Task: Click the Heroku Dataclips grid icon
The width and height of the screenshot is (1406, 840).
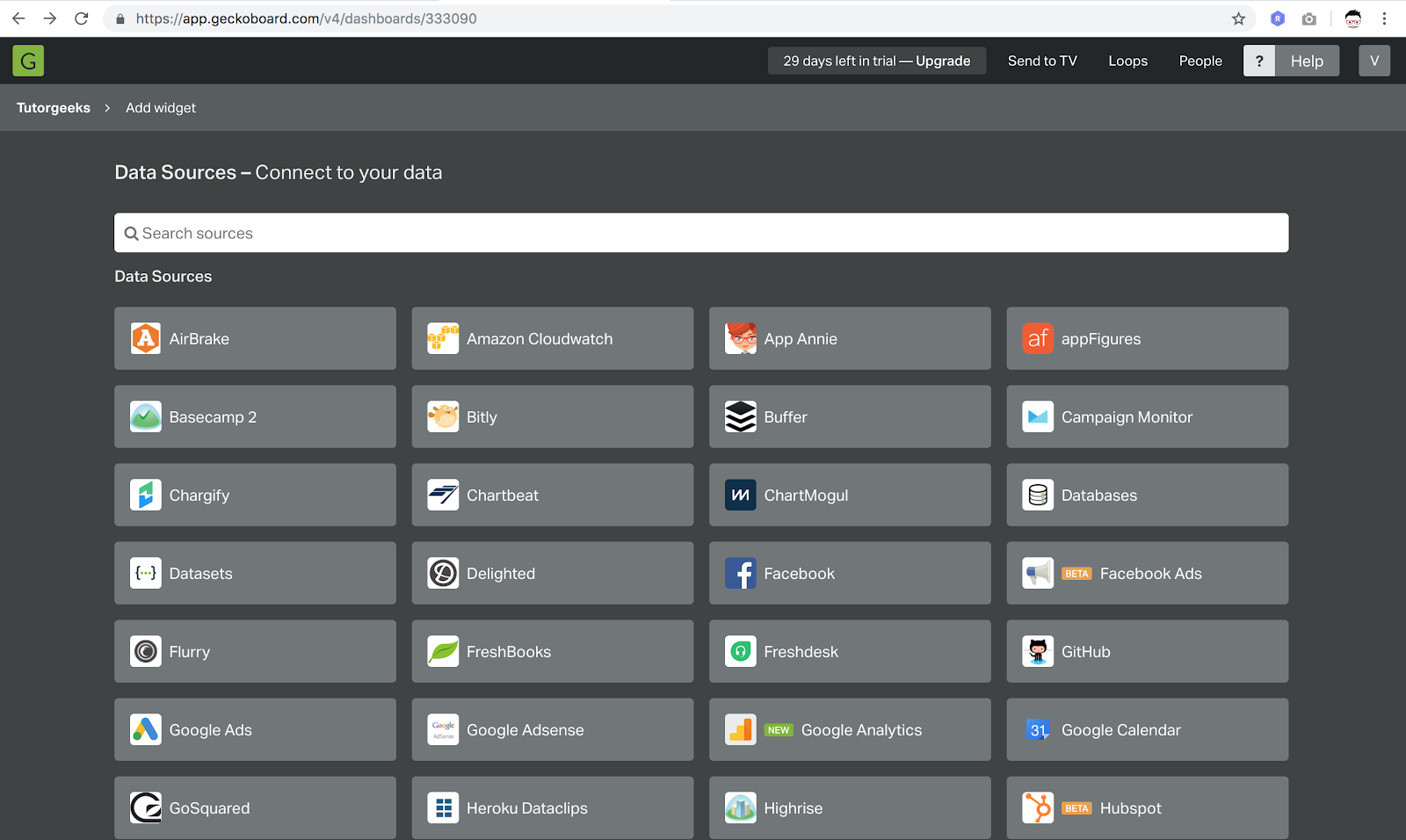Action: tap(443, 807)
